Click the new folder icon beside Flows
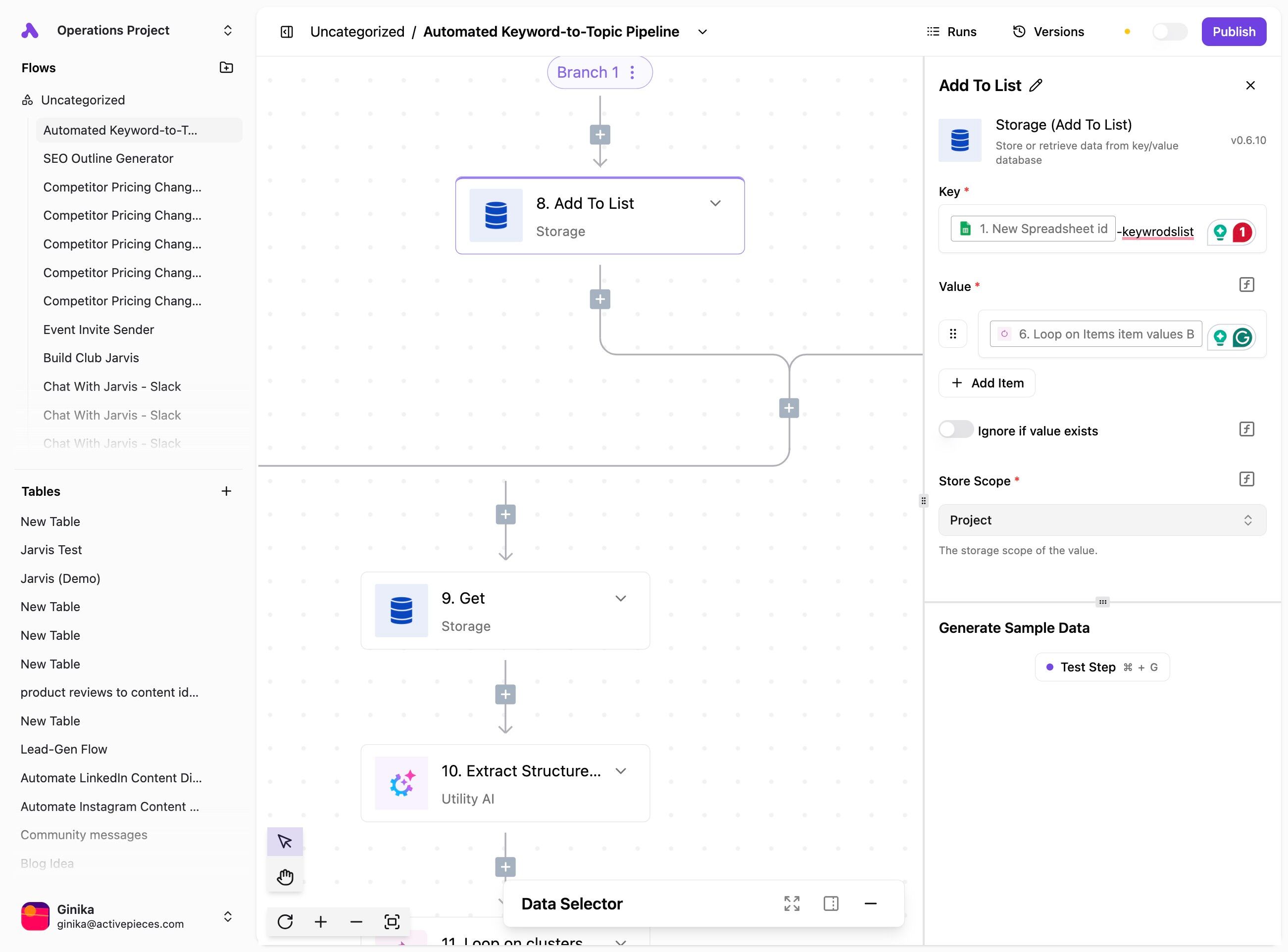1288x952 pixels. [226, 67]
